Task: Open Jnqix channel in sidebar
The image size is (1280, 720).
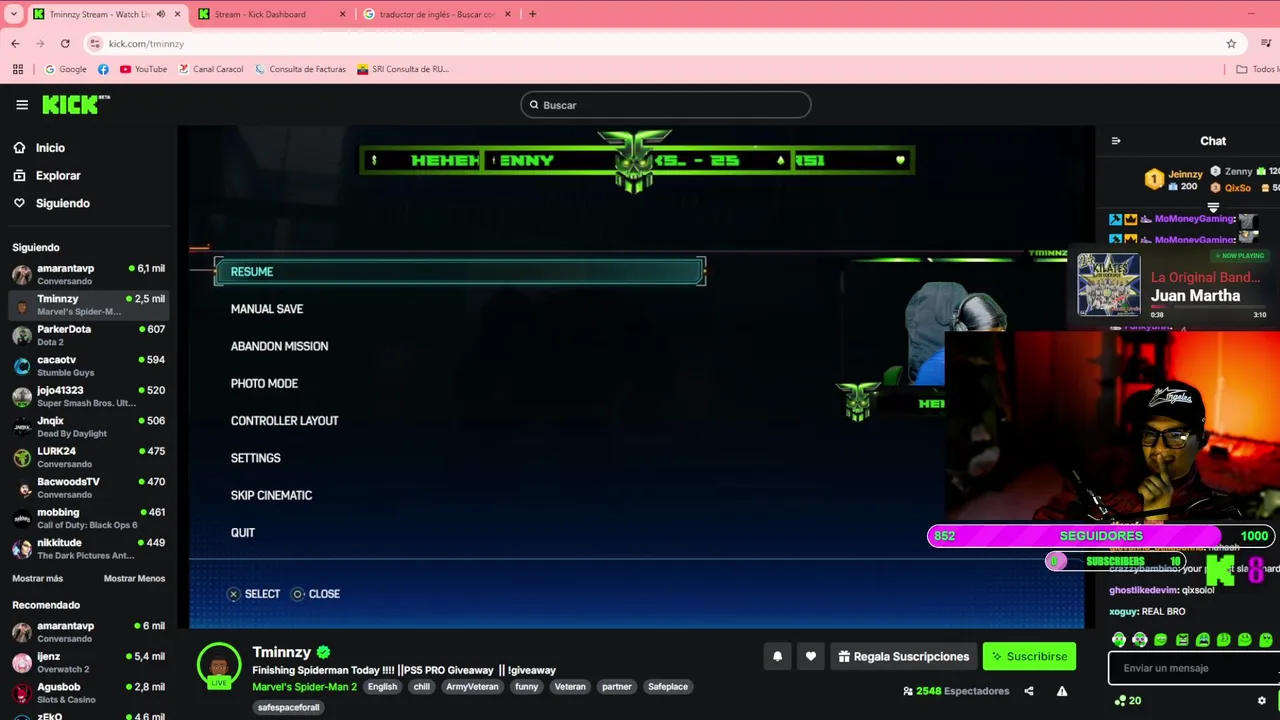Action: coord(88,426)
